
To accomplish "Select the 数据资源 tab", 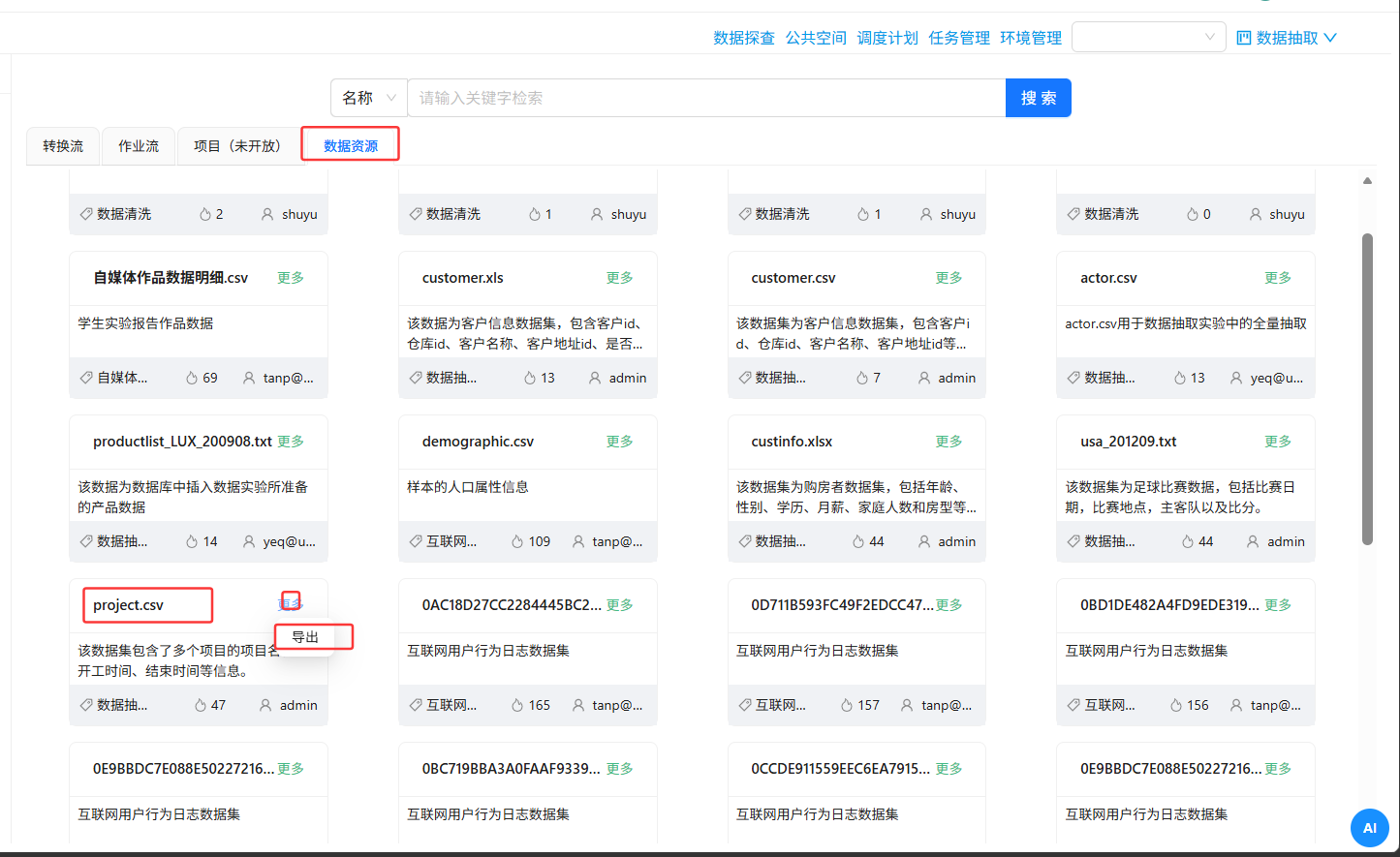I will pos(351,146).
